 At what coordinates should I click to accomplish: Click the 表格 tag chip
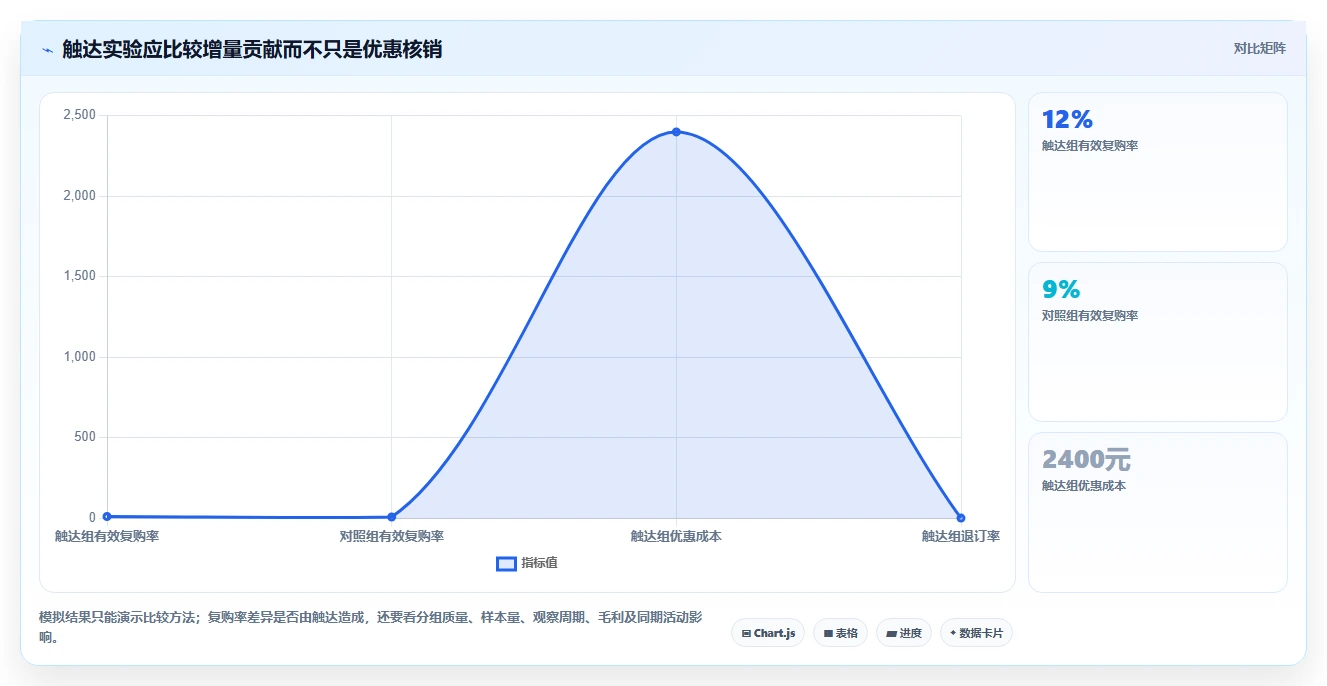click(x=840, y=633)
